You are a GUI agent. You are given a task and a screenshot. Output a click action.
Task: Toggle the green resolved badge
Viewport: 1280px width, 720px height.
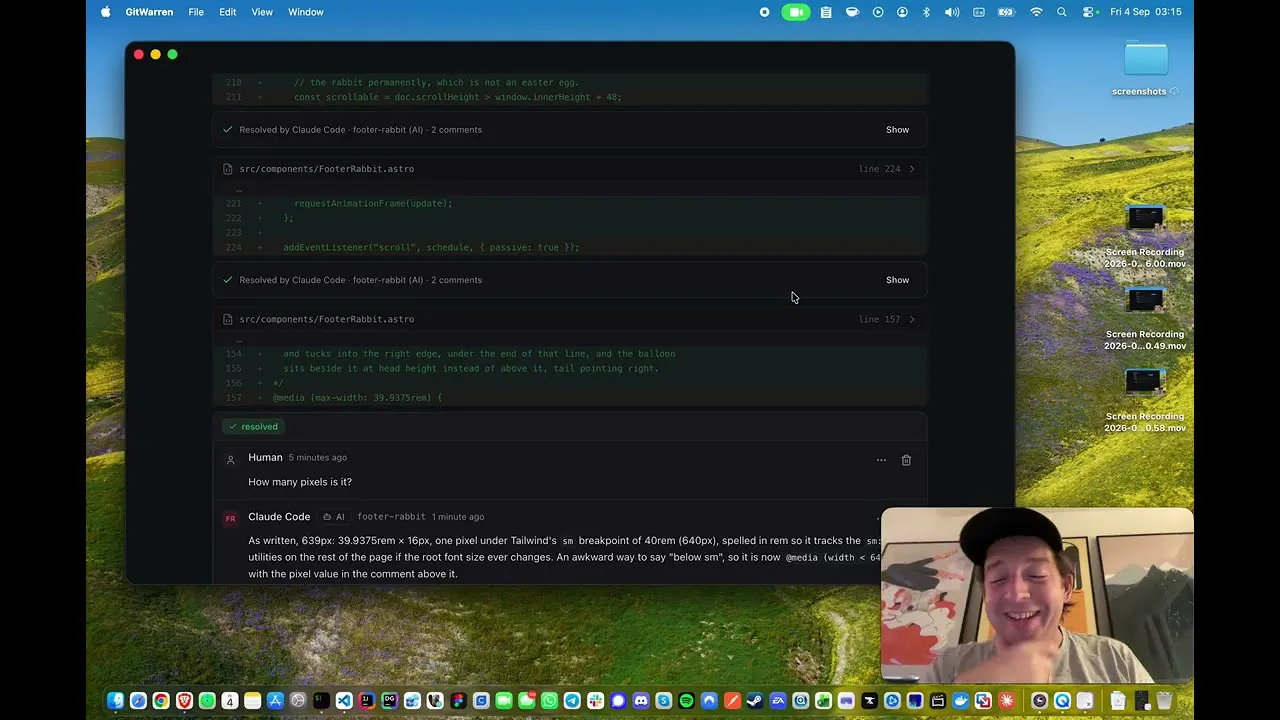click(253, 427)
